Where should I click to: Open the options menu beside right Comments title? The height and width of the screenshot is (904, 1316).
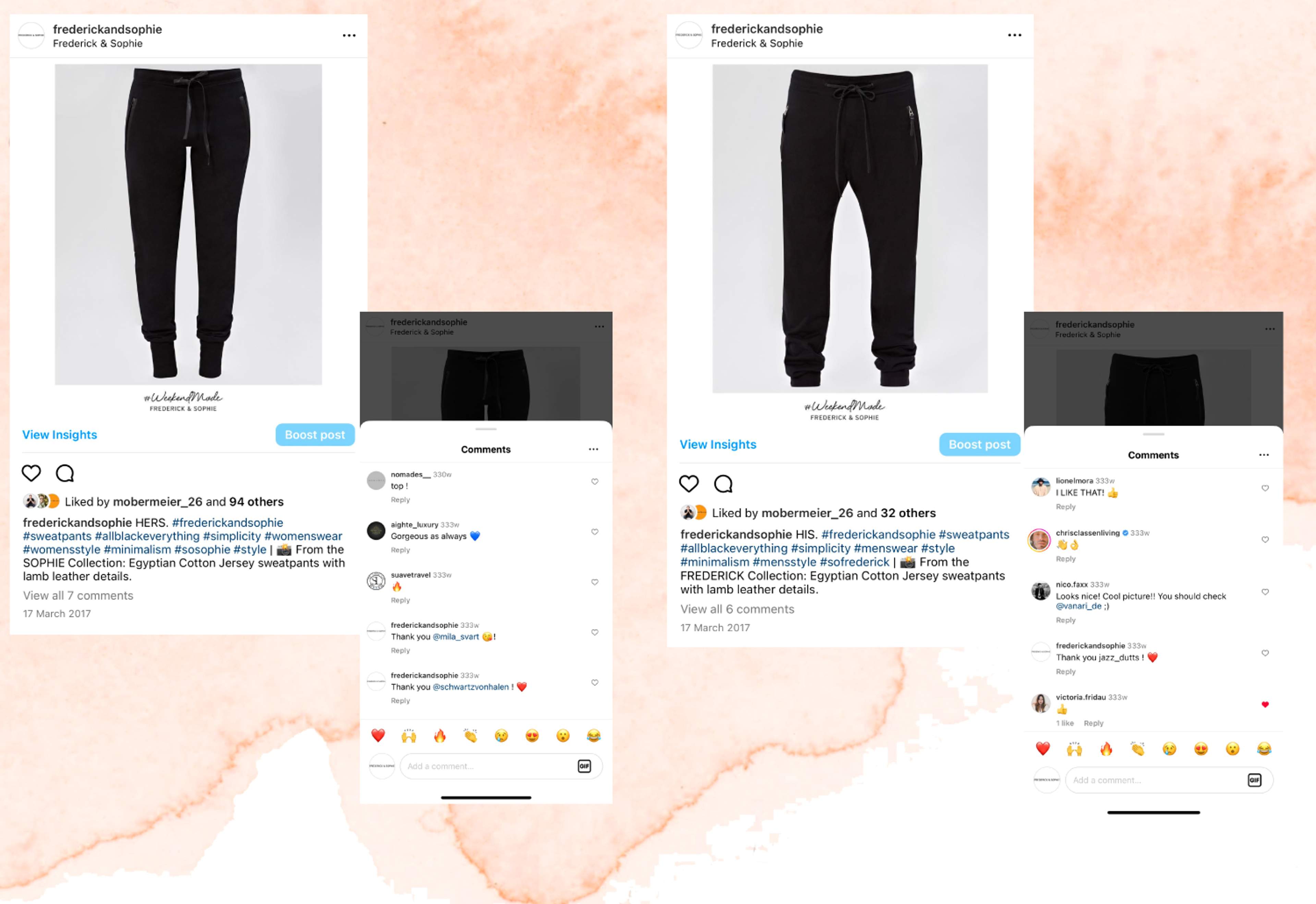[x=1264, y=455]
